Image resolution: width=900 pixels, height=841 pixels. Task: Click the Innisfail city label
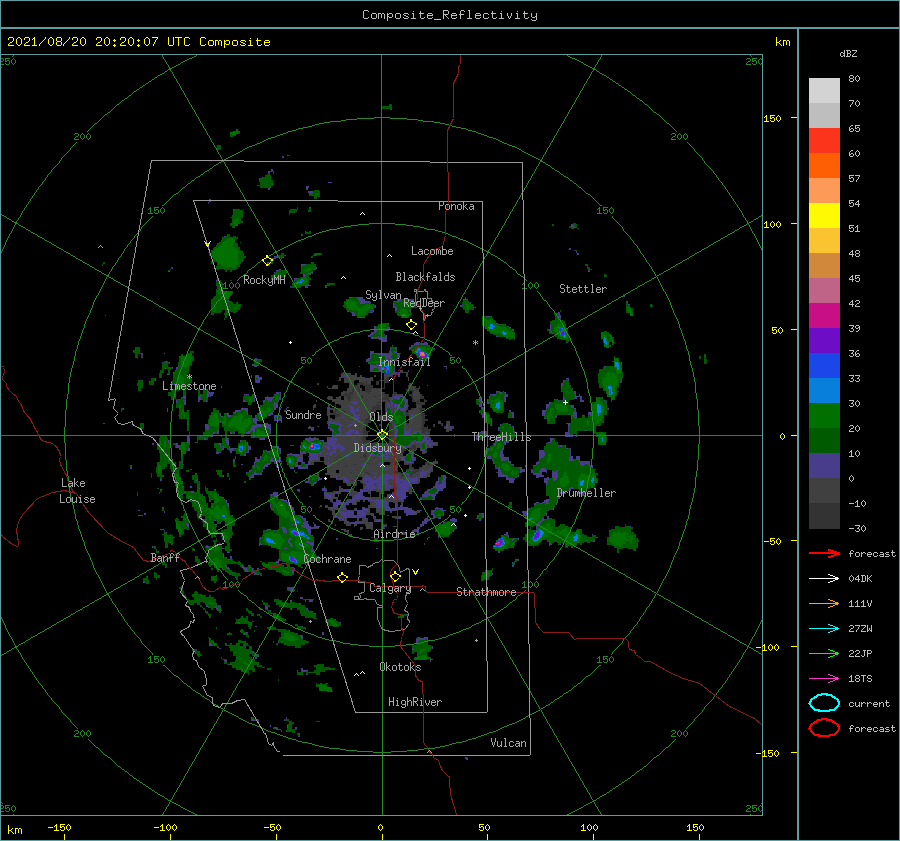pyautogui.click(x=404, y=362)
